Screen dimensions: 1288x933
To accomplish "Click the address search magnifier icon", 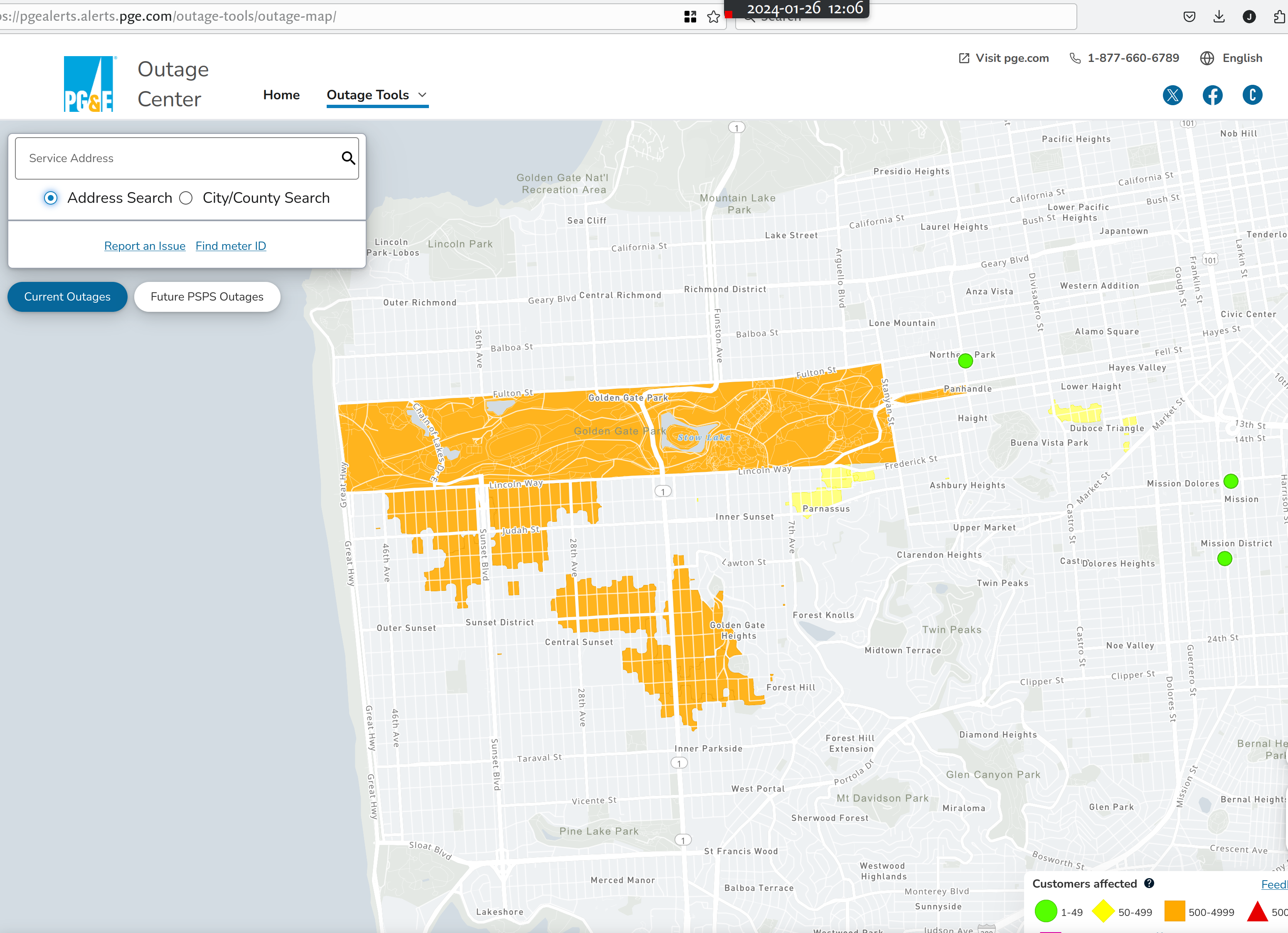I will (x=348, y=158).
